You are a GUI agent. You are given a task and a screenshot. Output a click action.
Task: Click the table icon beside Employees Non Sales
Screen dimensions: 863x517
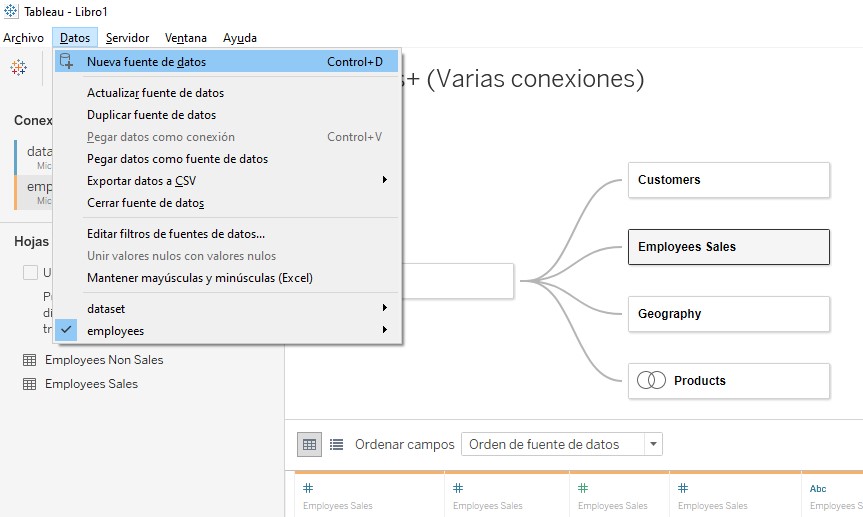[29, 360]
